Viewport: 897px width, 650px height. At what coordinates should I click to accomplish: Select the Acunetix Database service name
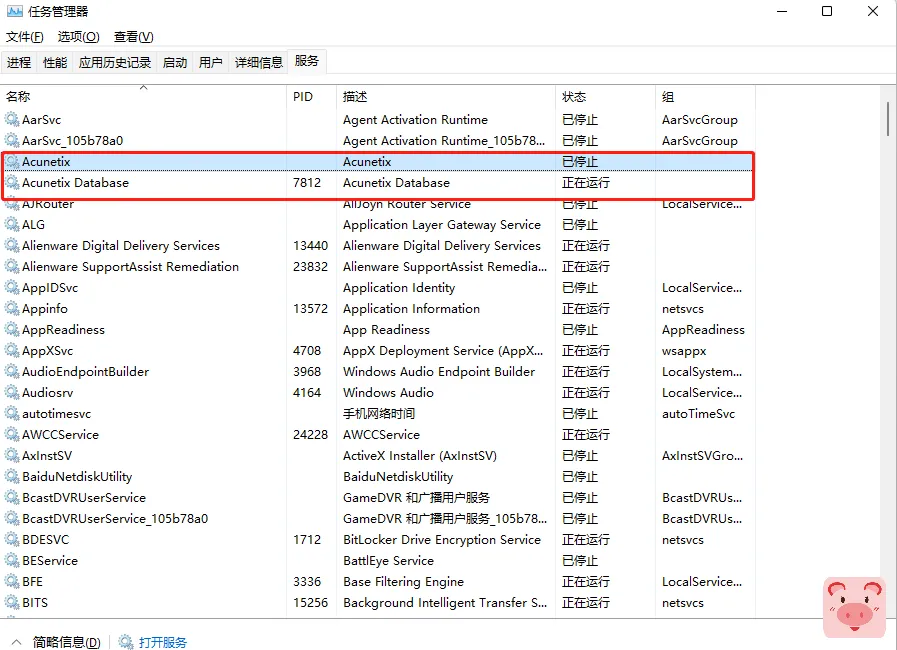pyautogui.click(x=76, y=183)
